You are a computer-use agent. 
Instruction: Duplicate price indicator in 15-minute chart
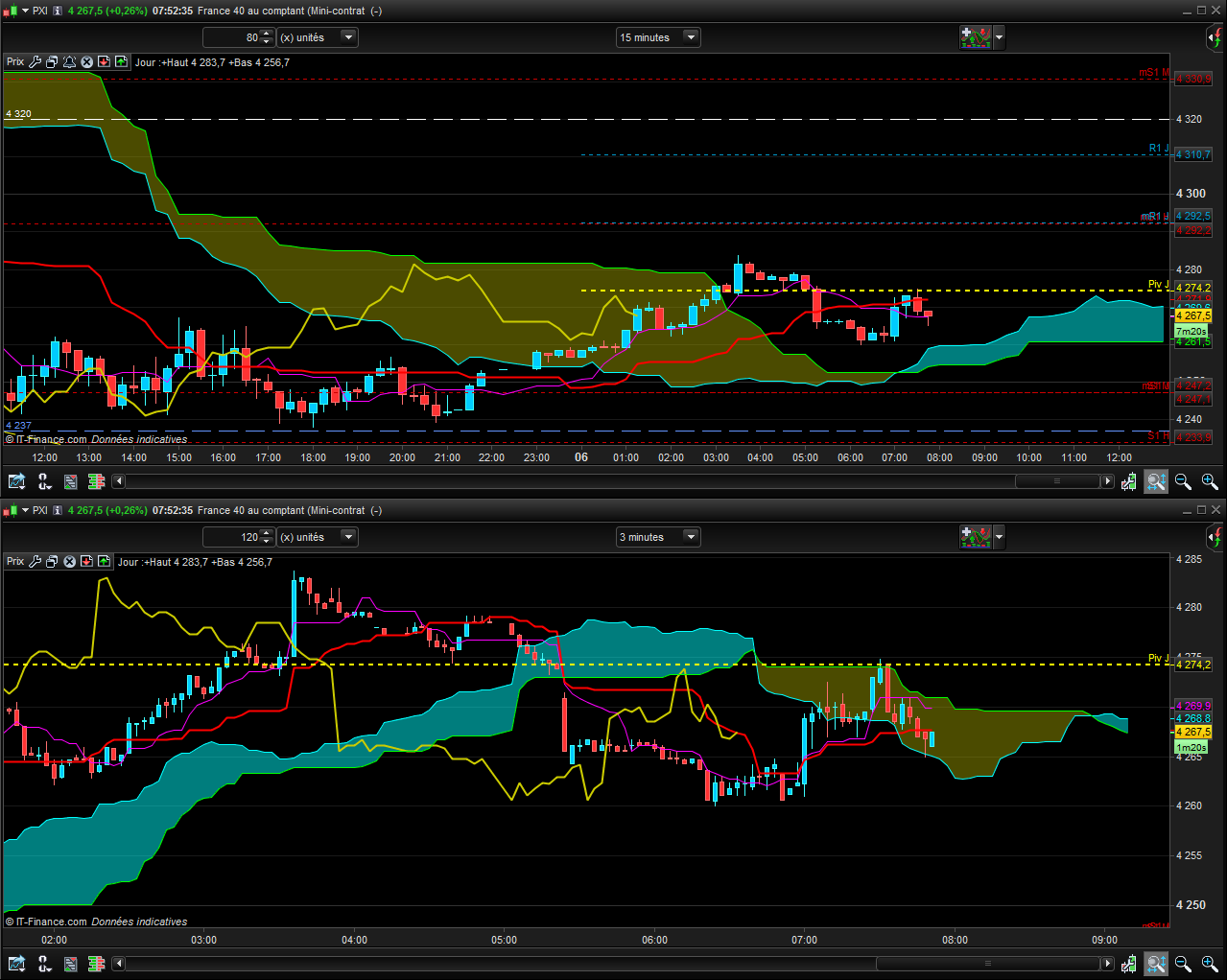click(52, 62)
